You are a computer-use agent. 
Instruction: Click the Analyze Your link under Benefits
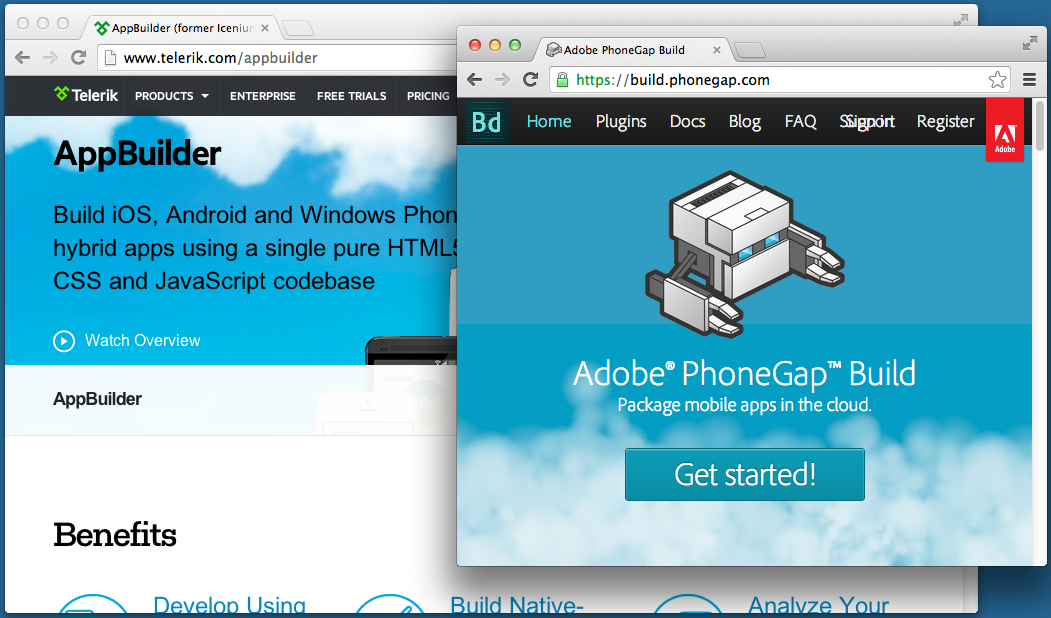818,605
